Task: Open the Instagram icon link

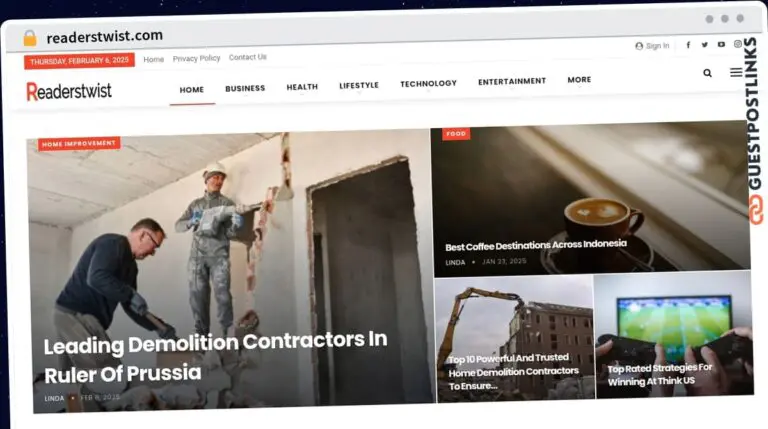Action: point(738,44)
